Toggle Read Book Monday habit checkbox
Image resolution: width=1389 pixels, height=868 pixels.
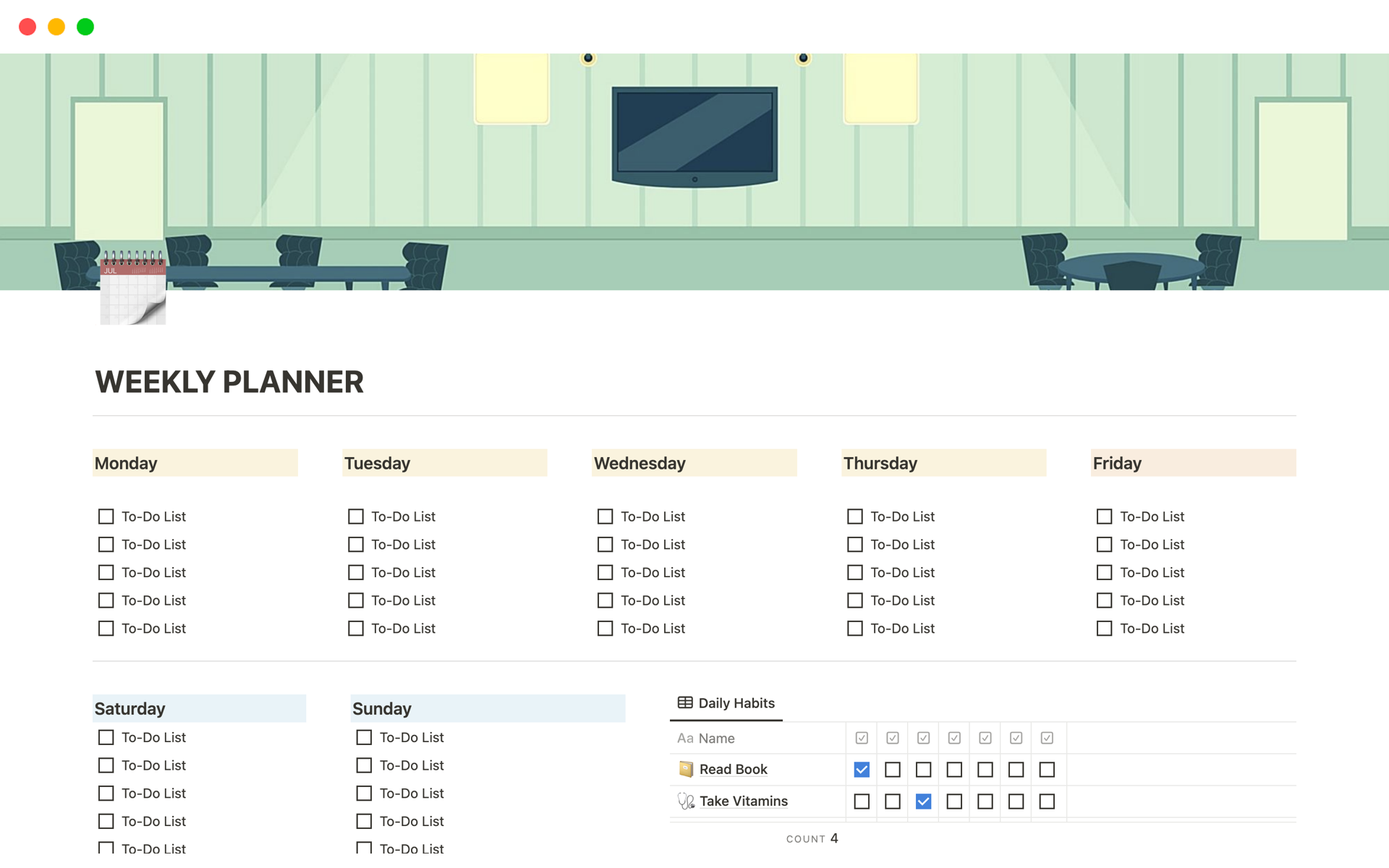[x=861, y=770]
